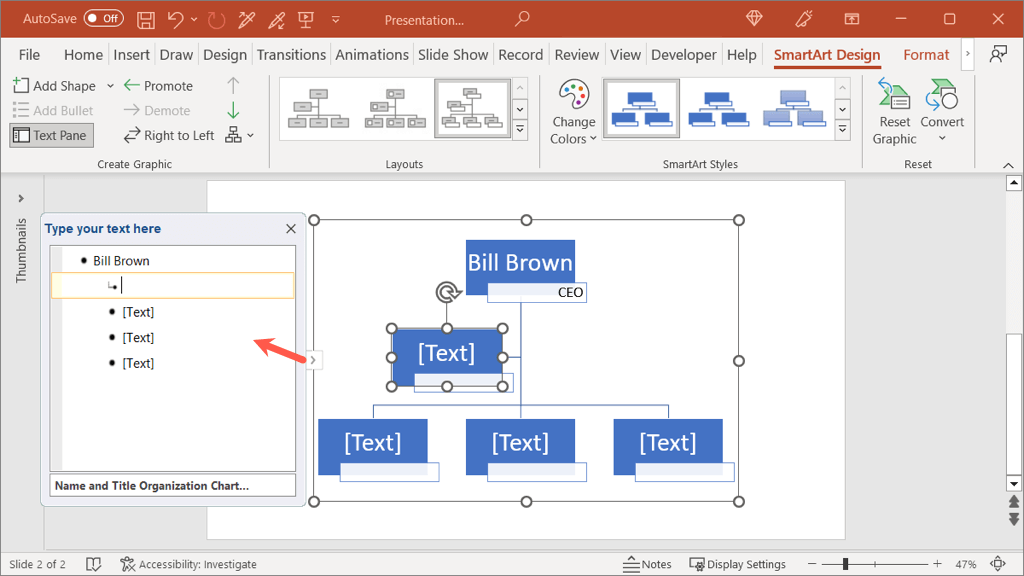Screen dimensions: 1024x576
Task: Click the Save icon in title bar
Action: click(x=146, y=20)
